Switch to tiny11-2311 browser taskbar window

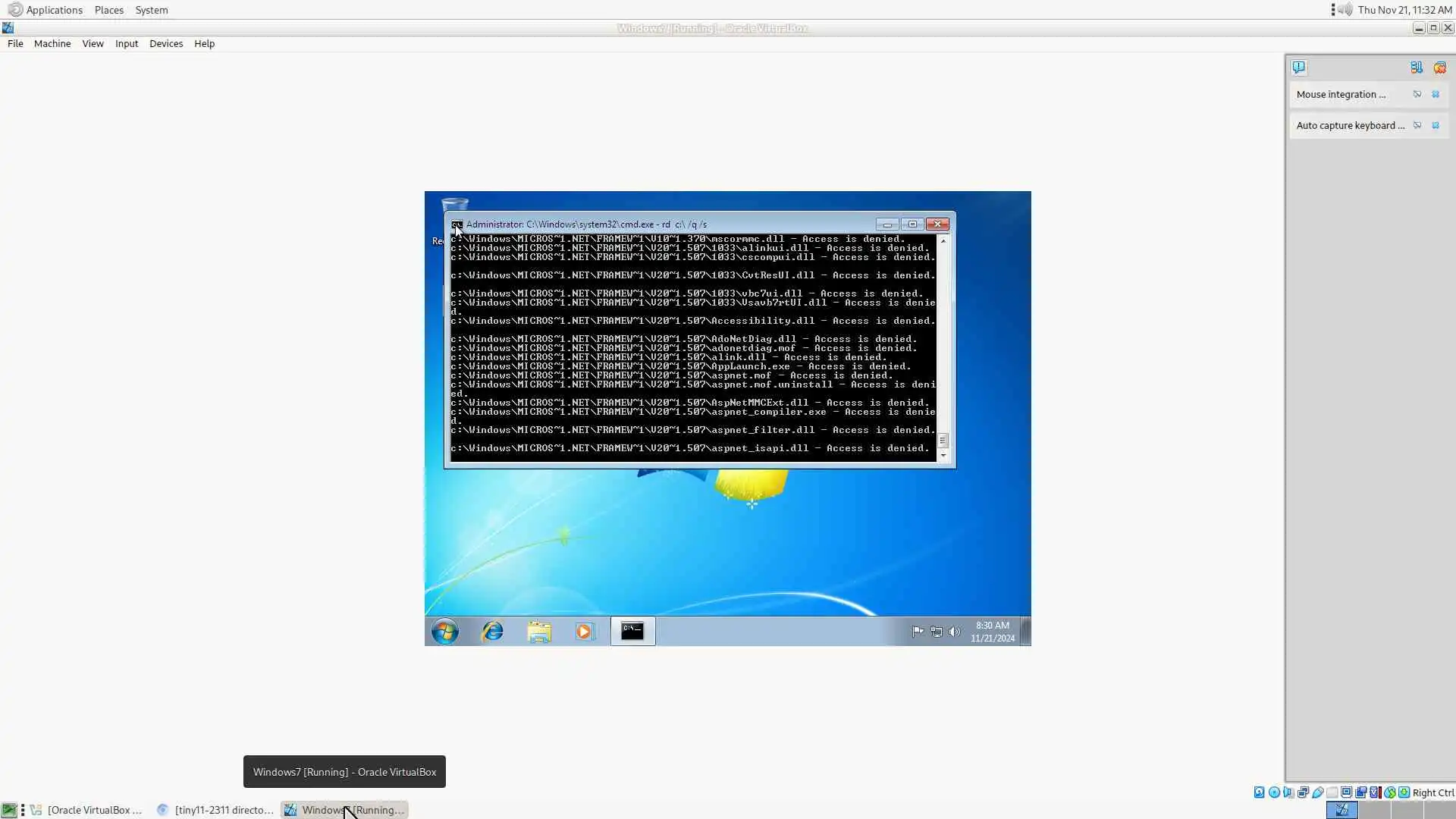tap(216, 810)
